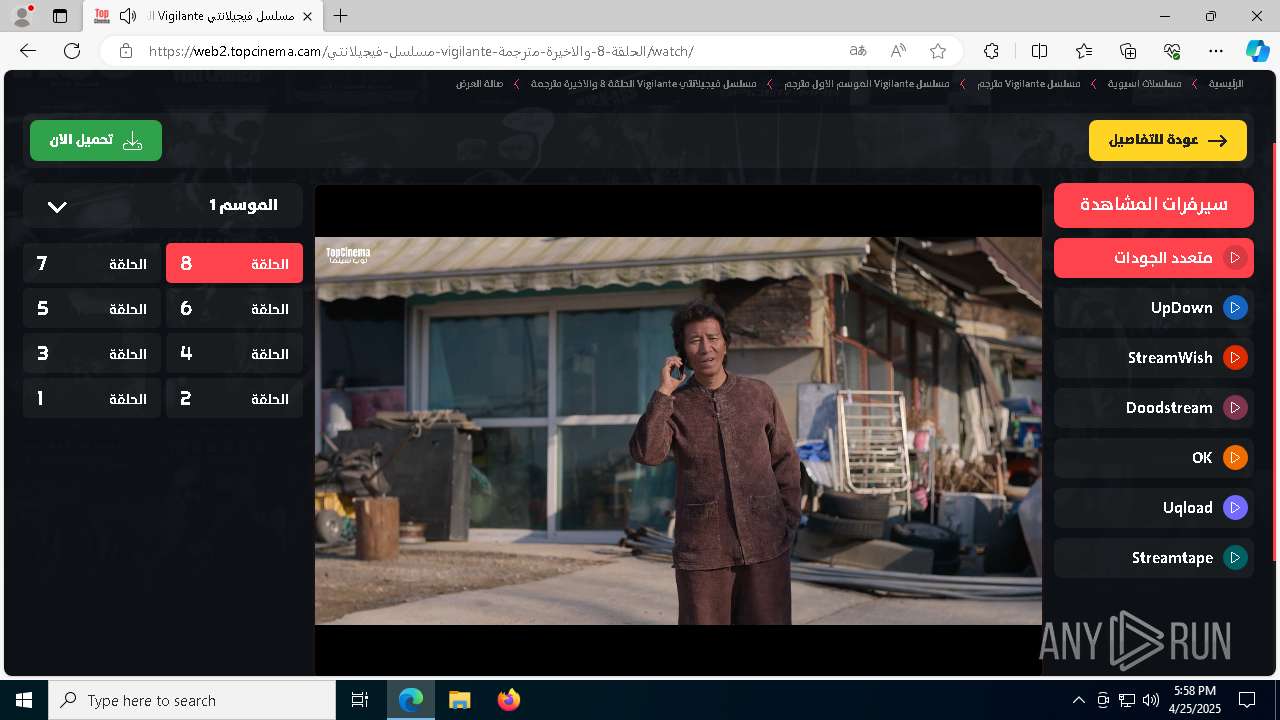Activate the read aloud icon
Screen dimensions: 1280x720
(898, 51)
